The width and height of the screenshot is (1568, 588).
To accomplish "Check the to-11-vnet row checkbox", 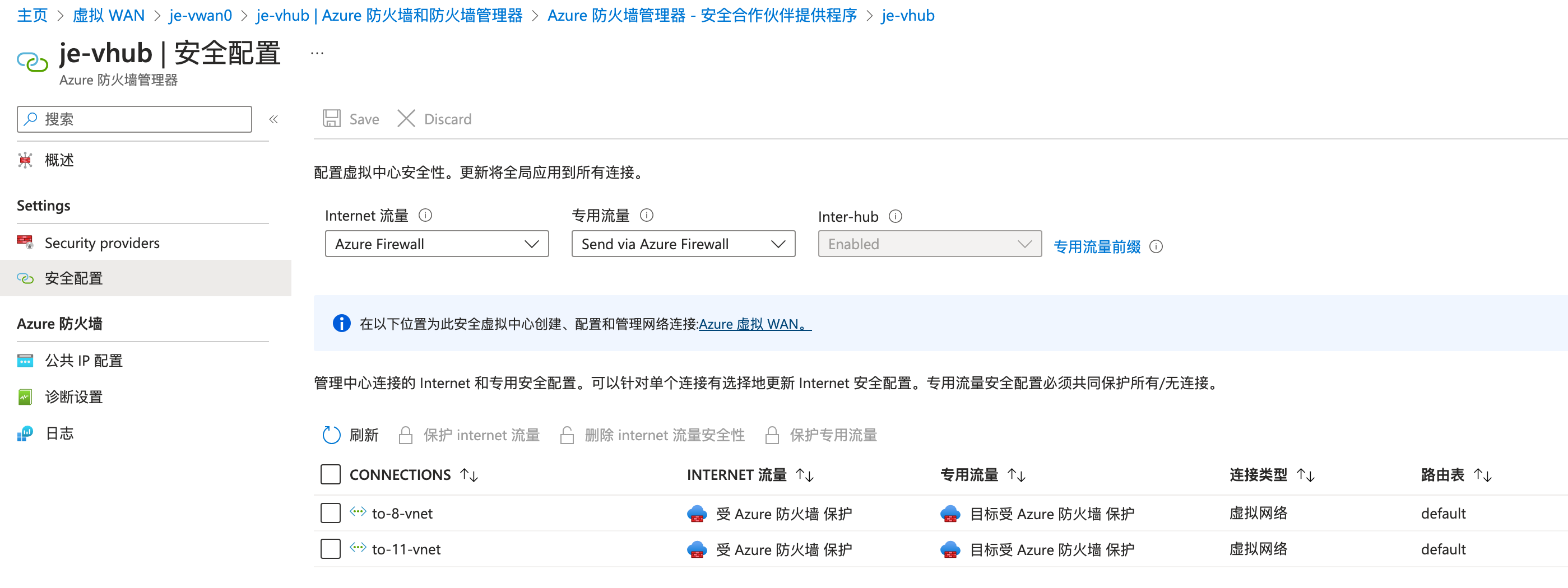I will (x=331, y=549).
